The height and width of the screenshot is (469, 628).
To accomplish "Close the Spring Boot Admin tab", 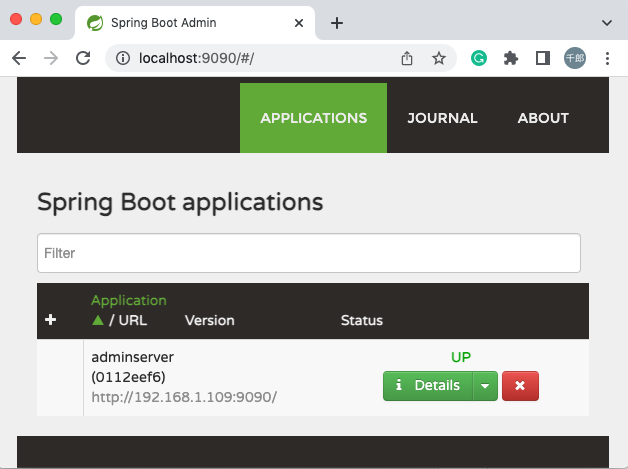I will pyautogui.click(x=299, y=23).
